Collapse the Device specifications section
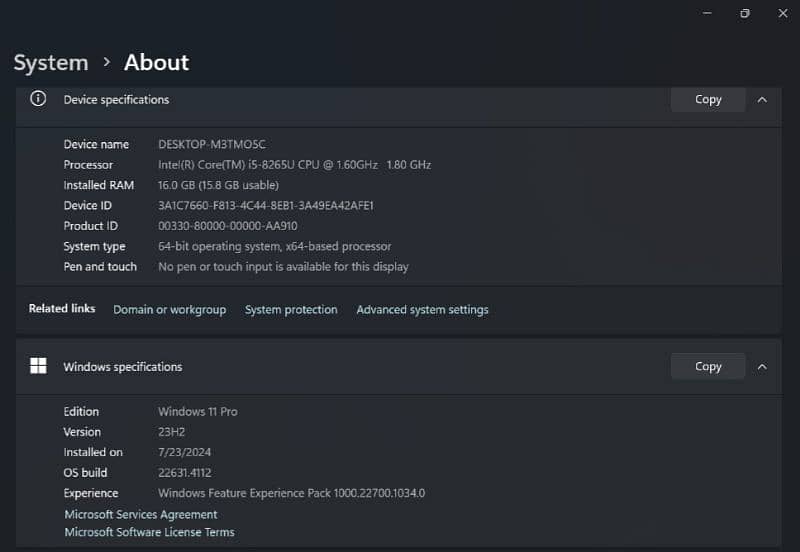800x552 pixels. tap(762, 99)
